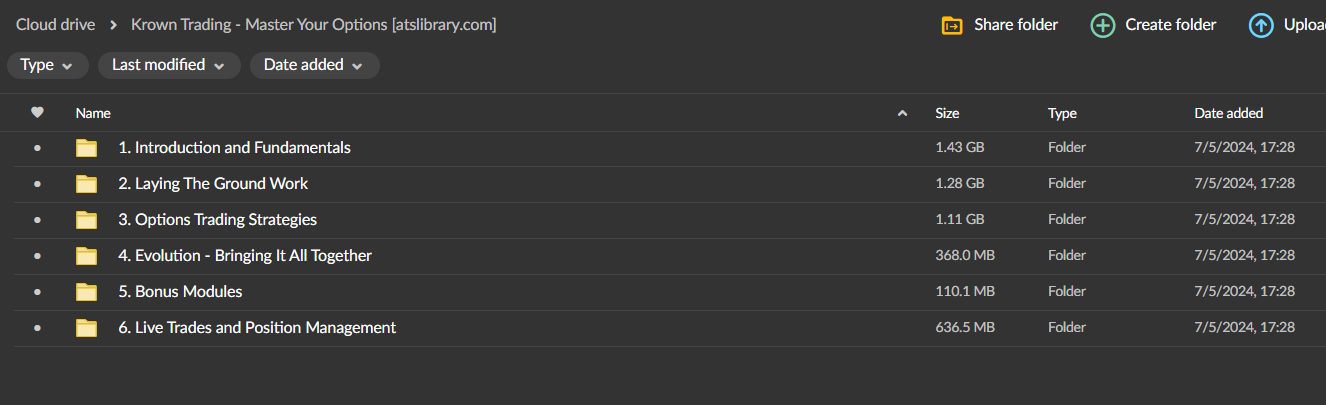
Task: Click the heart favorites column header icon
Action: point(38,113)
